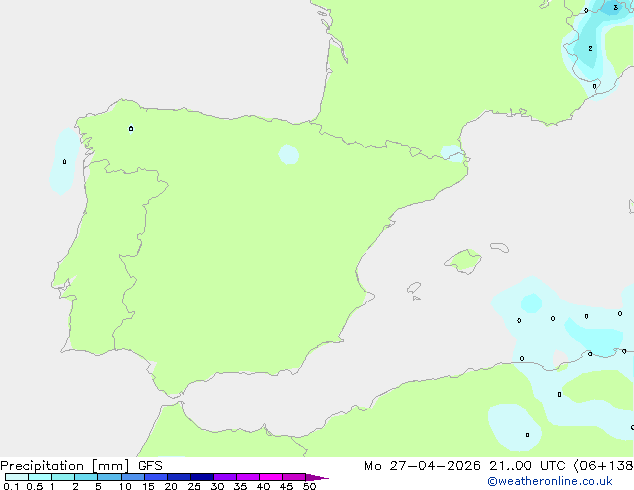Select legend swatch between 30 and 35
634x490 pixels.
(x=224, y=477)
